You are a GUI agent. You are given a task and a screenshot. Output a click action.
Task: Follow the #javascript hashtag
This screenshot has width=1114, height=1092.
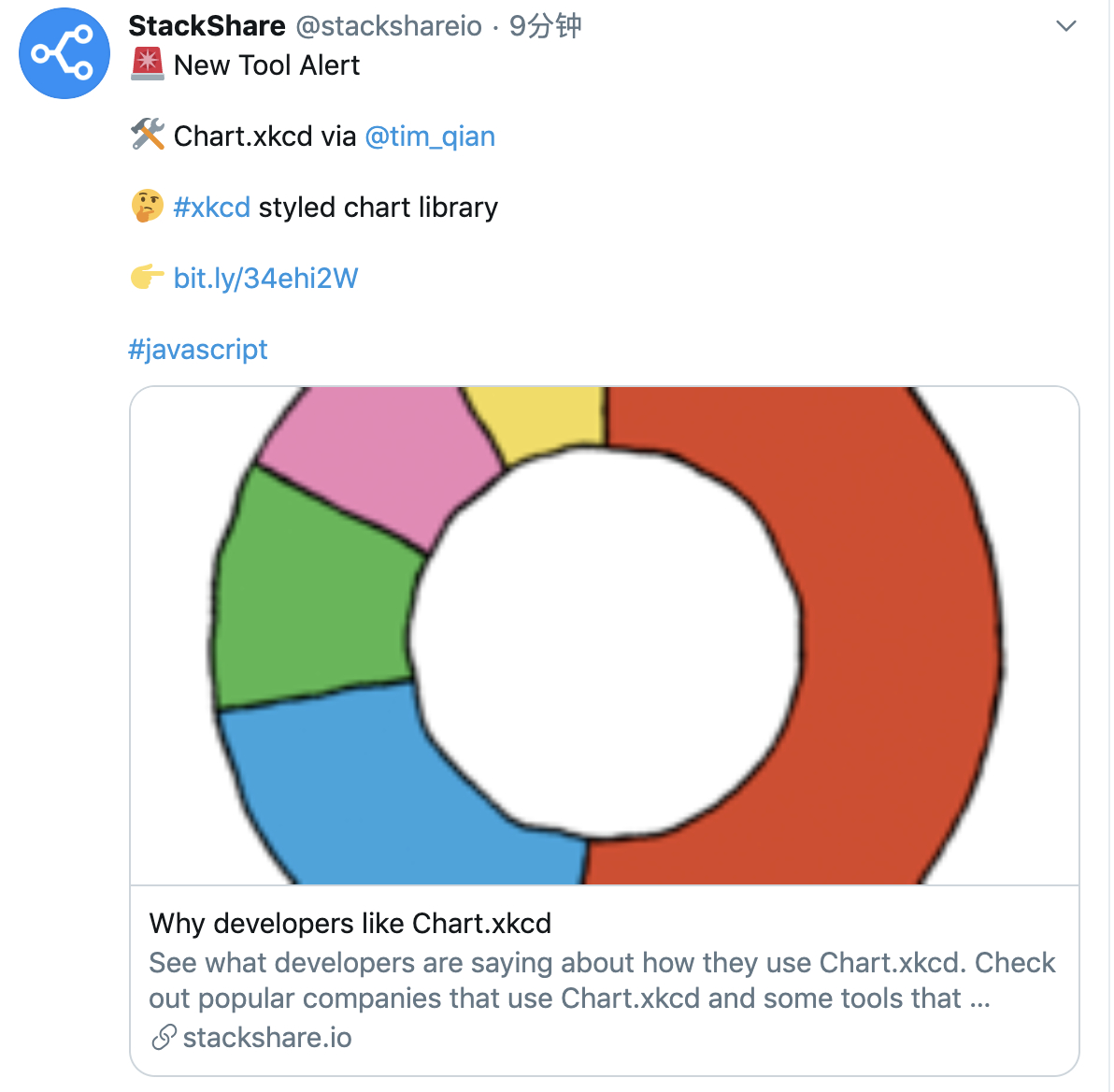[198, 349]
